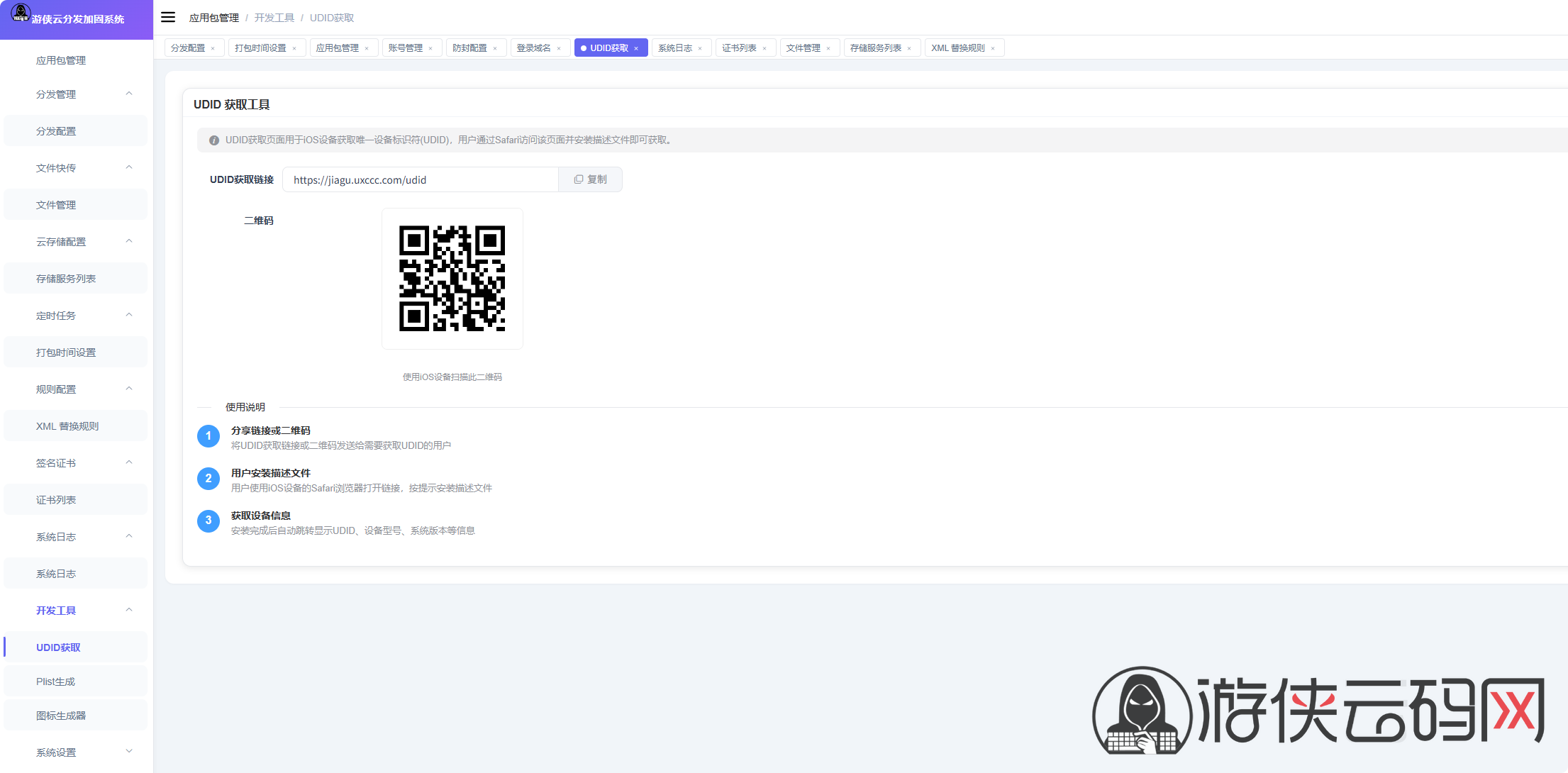Collapse the 云存储配置 sidebar section
1568x773 pixels.
coord(129,241)
